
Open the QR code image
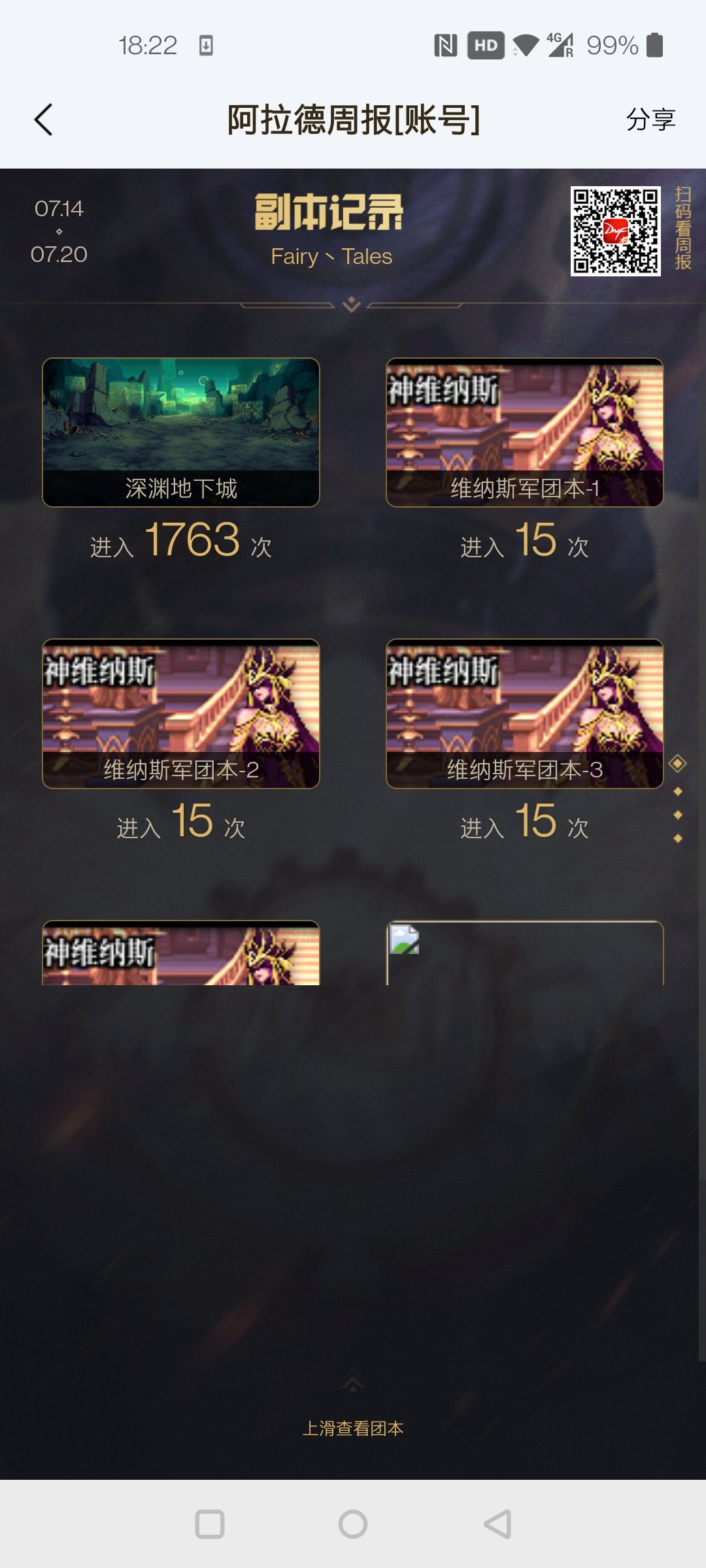pyautogui.click(x=615, y=231)
